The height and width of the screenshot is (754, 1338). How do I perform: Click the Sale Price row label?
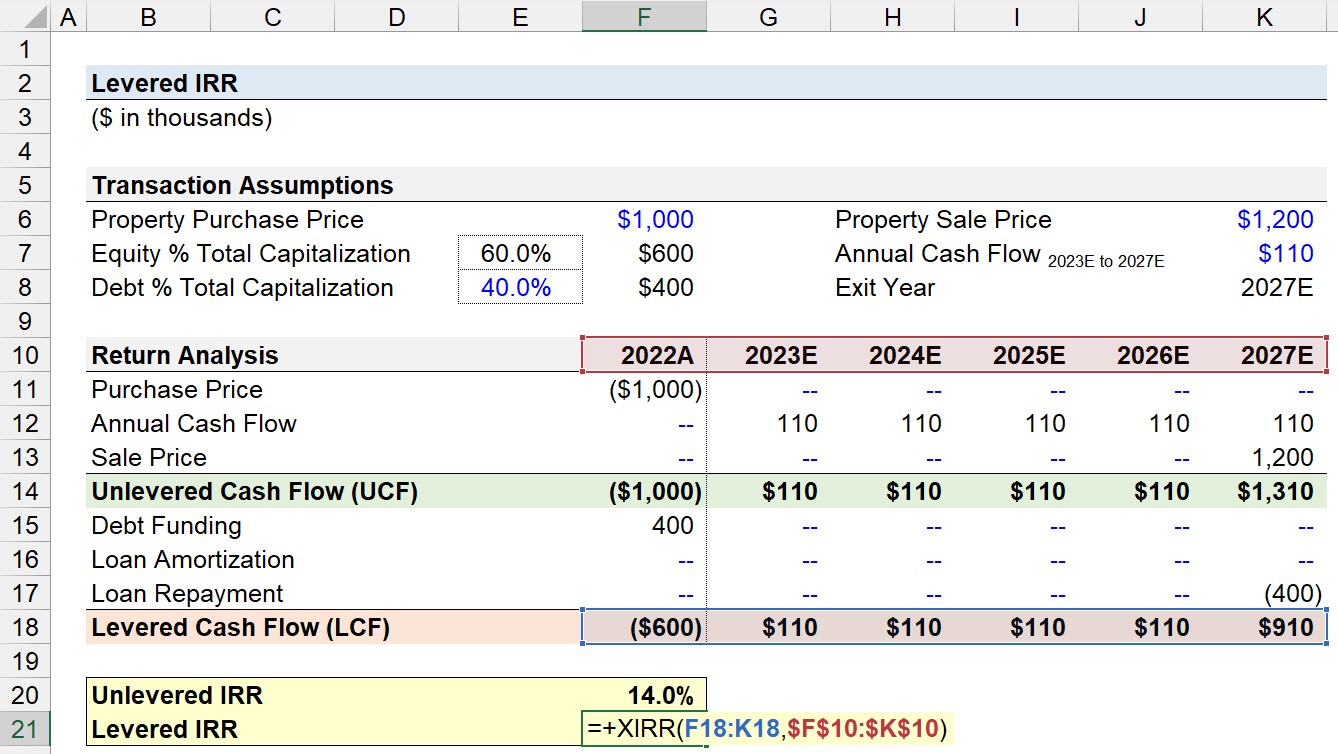149,458
